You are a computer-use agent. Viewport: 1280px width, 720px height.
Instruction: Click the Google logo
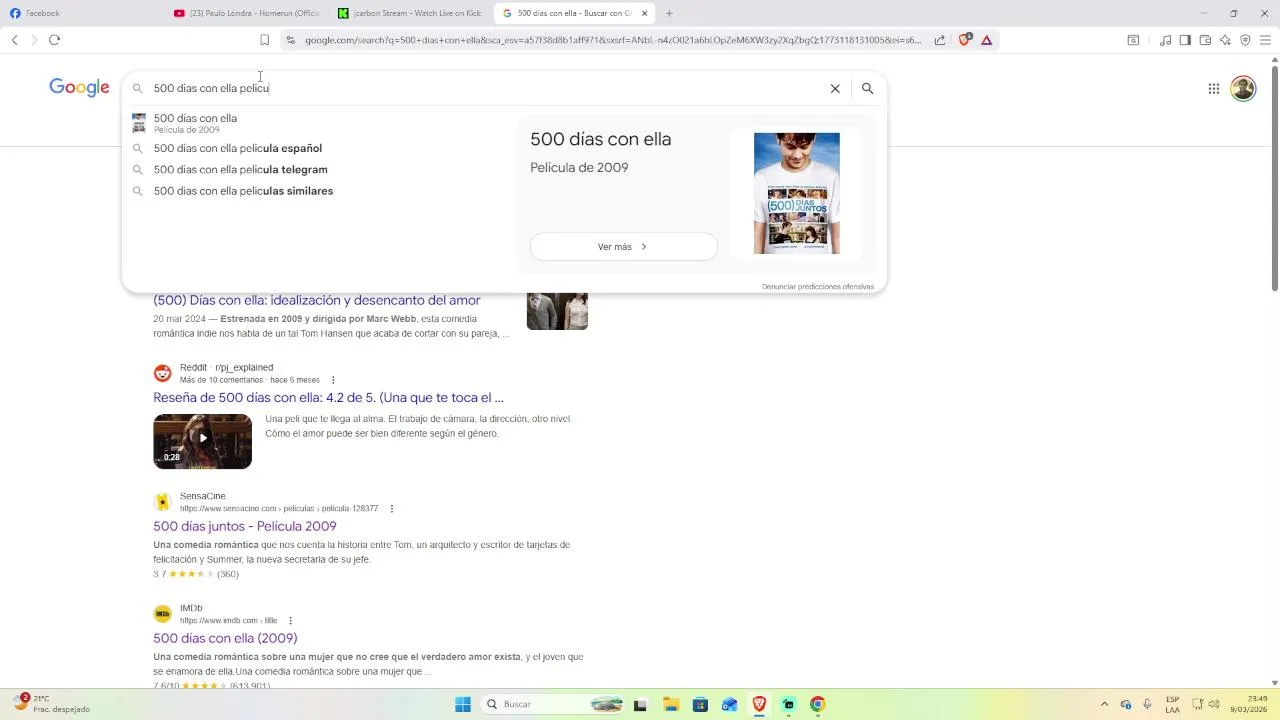click(79, 87)
